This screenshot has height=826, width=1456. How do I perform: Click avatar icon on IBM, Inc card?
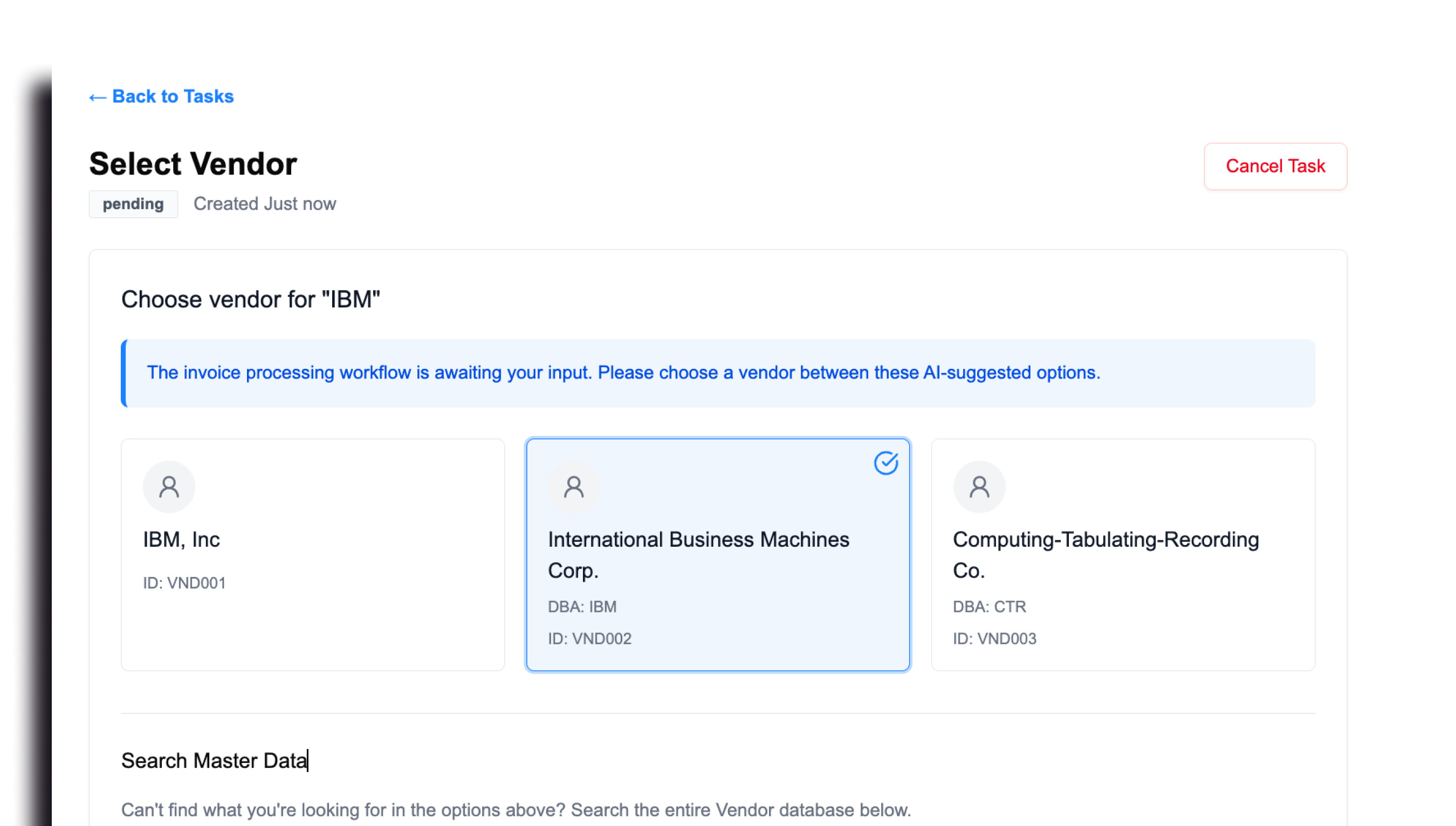tap(169, 487)
